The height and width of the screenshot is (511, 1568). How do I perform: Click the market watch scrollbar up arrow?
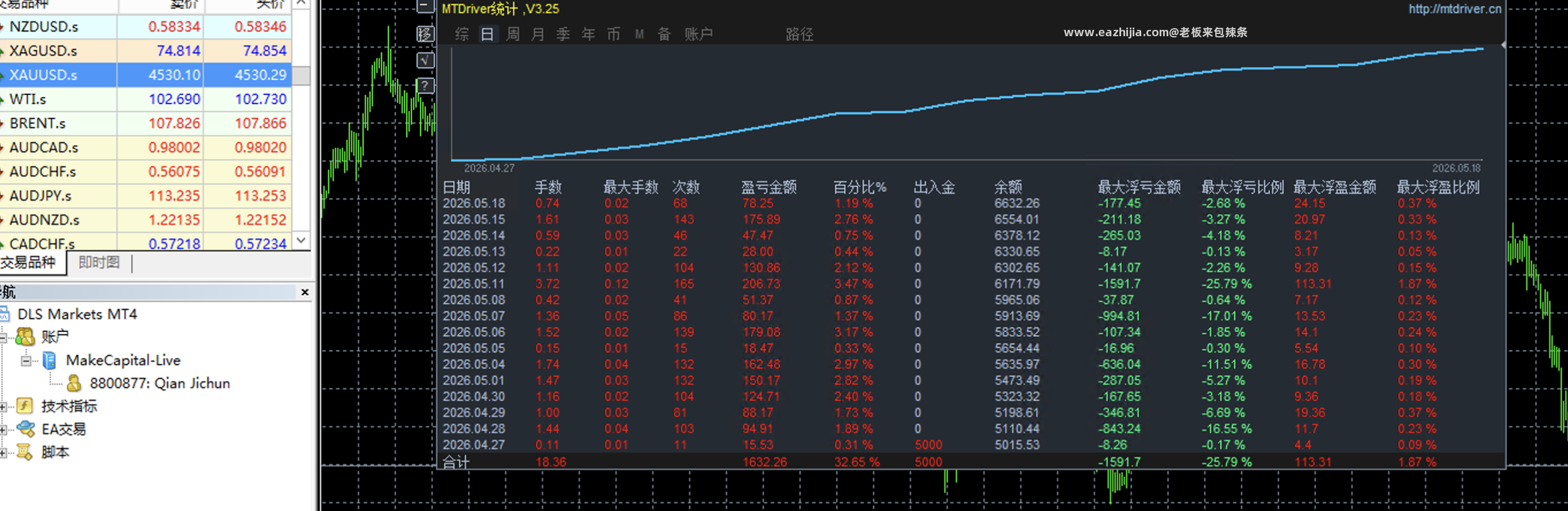coord(302,3)
